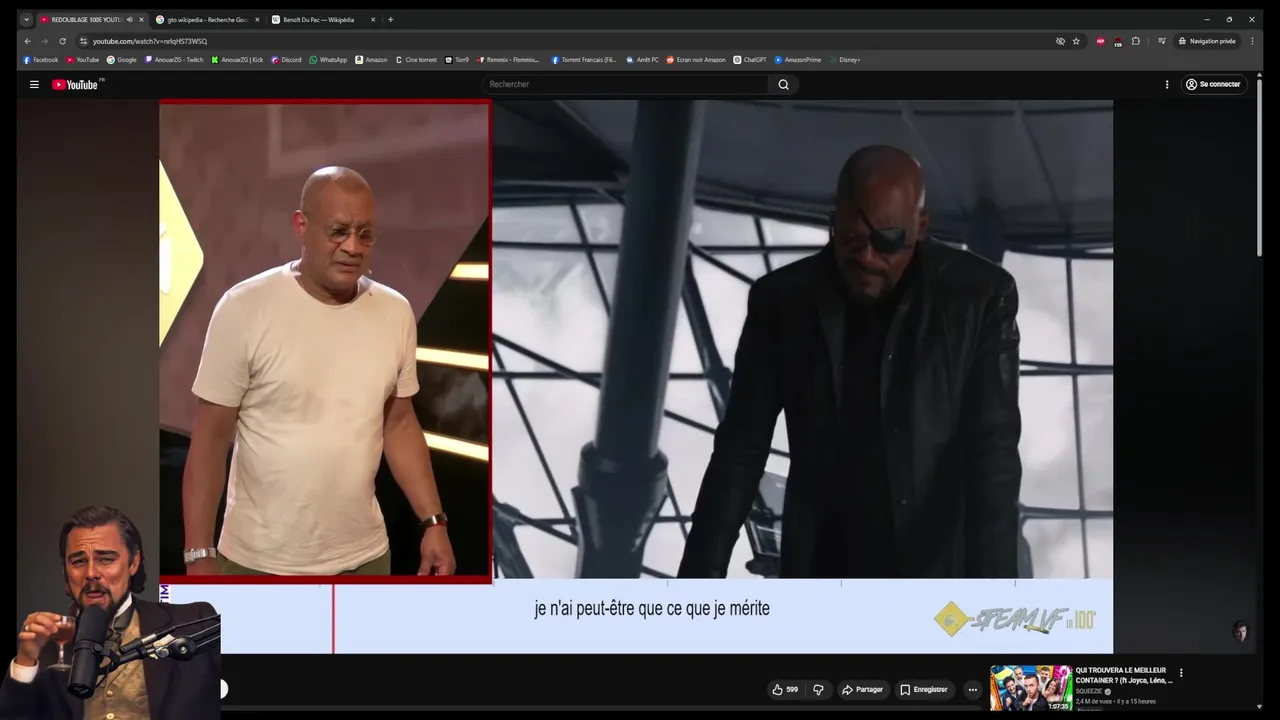The image size is (1280, 720).
Task: Open Chrome three-dot menu
Action: tap(1252, 41)
